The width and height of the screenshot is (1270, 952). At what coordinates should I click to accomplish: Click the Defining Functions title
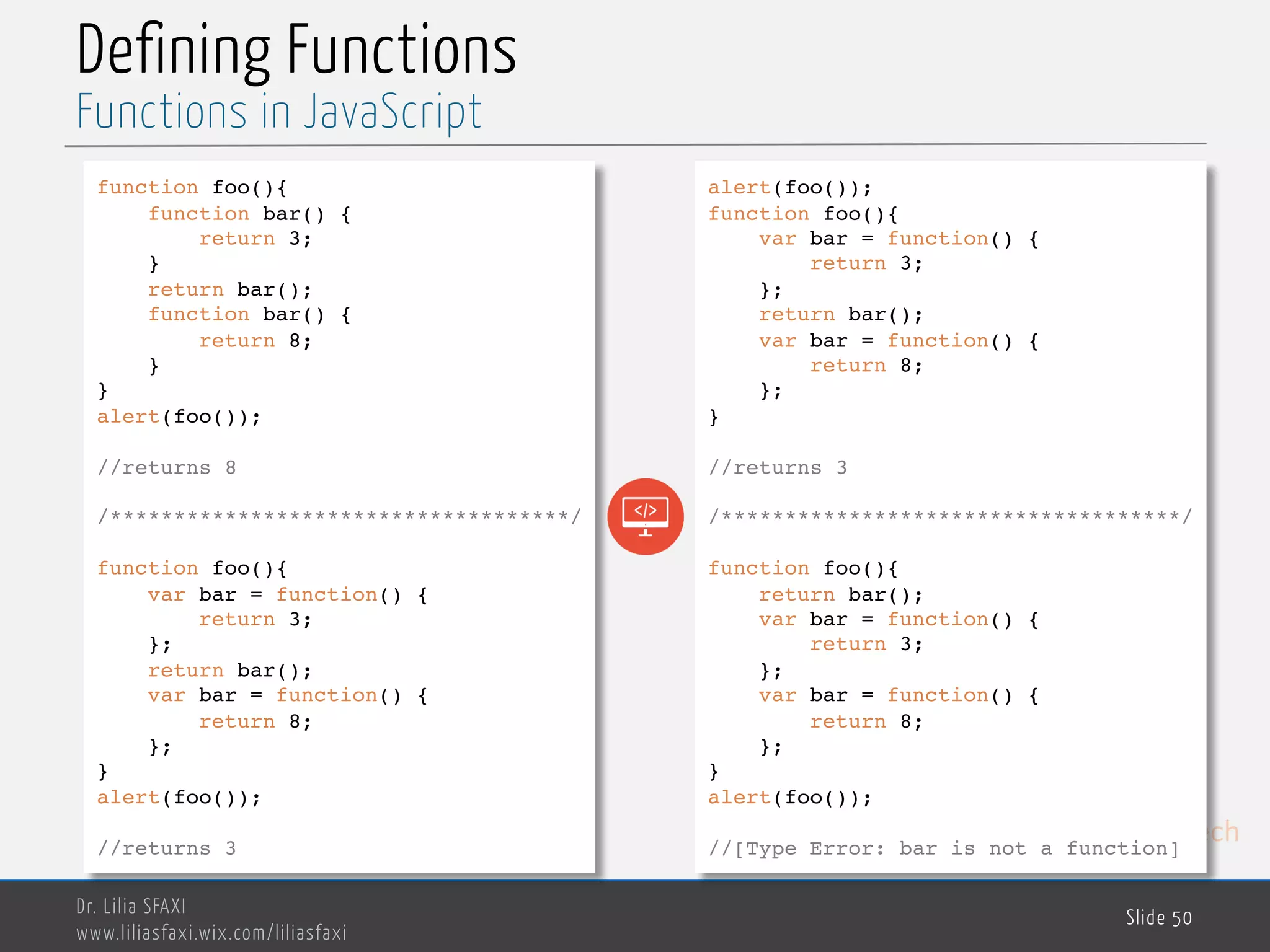296,51
